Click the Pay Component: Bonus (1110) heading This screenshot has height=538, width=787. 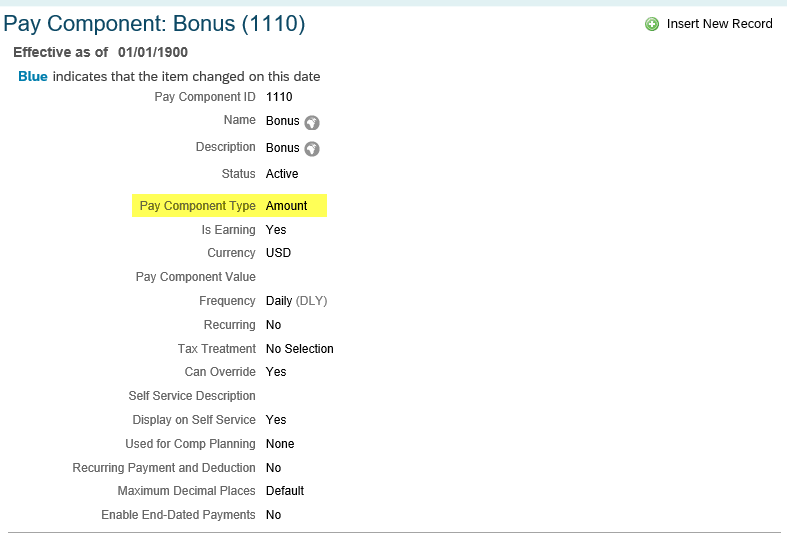pyautogui.click(x=154, y=24)
